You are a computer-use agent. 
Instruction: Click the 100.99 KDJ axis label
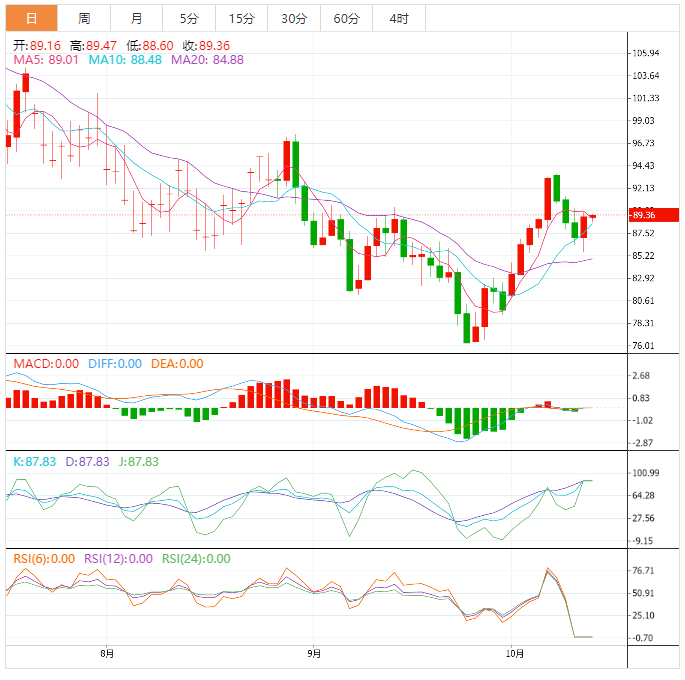(646, 473)
